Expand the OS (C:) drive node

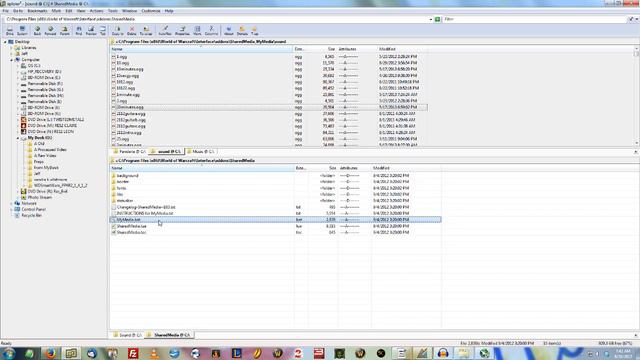point(18,66)
